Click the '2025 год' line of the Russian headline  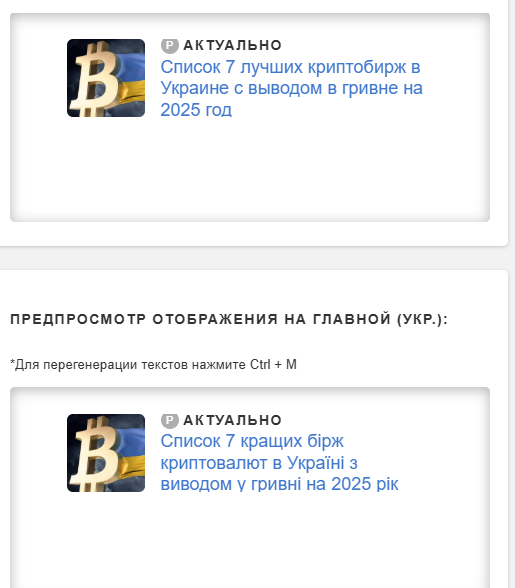196,110
